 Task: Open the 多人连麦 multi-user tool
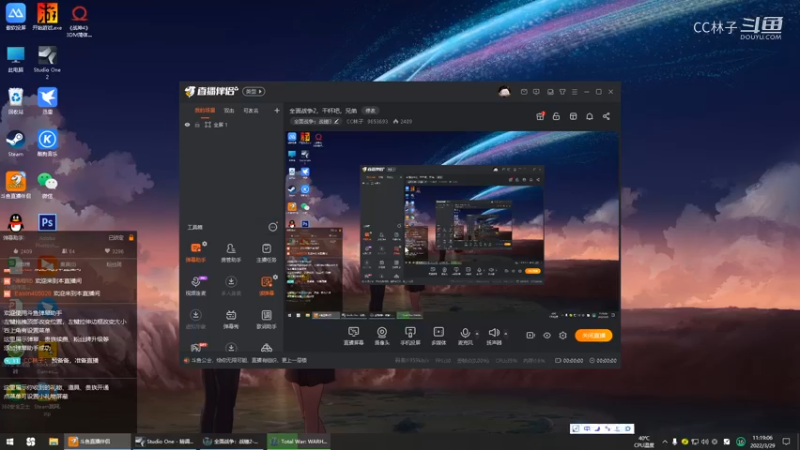(231, 286)
